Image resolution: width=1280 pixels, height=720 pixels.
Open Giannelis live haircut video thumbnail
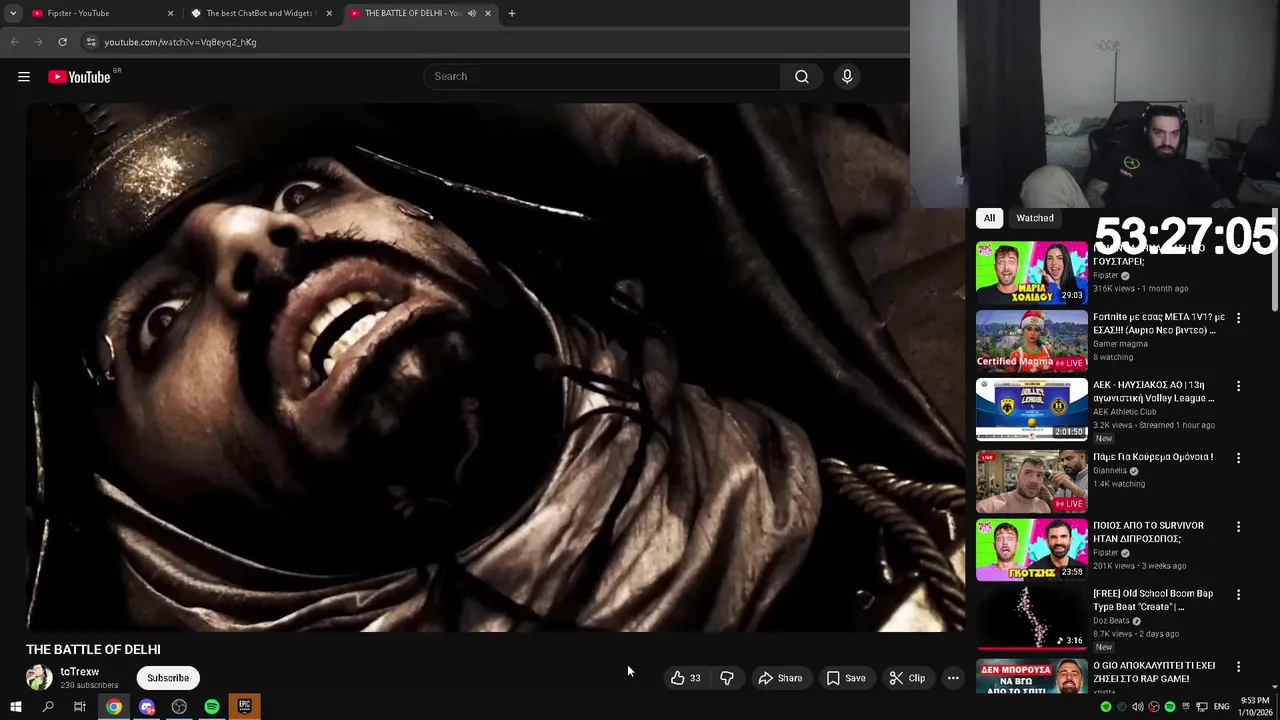click(1031, 481)
